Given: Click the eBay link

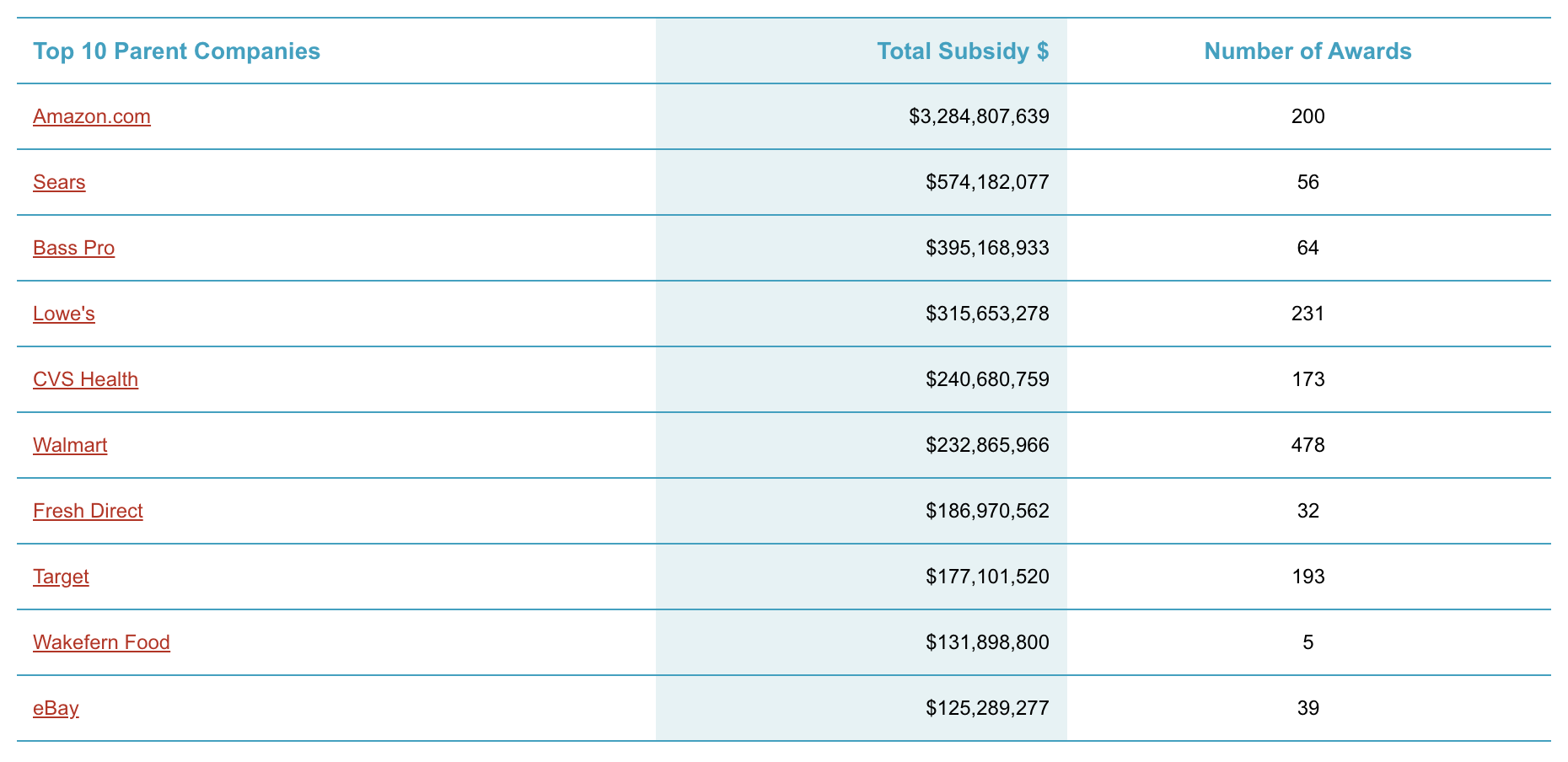Looking at the screenshot, I should [56, 708].
